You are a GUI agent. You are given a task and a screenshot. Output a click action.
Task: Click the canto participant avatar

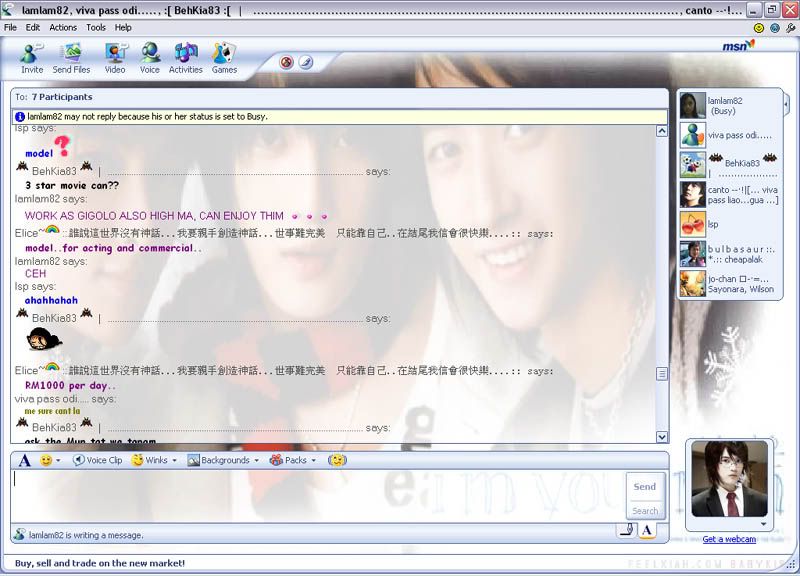tap(692, 194)
